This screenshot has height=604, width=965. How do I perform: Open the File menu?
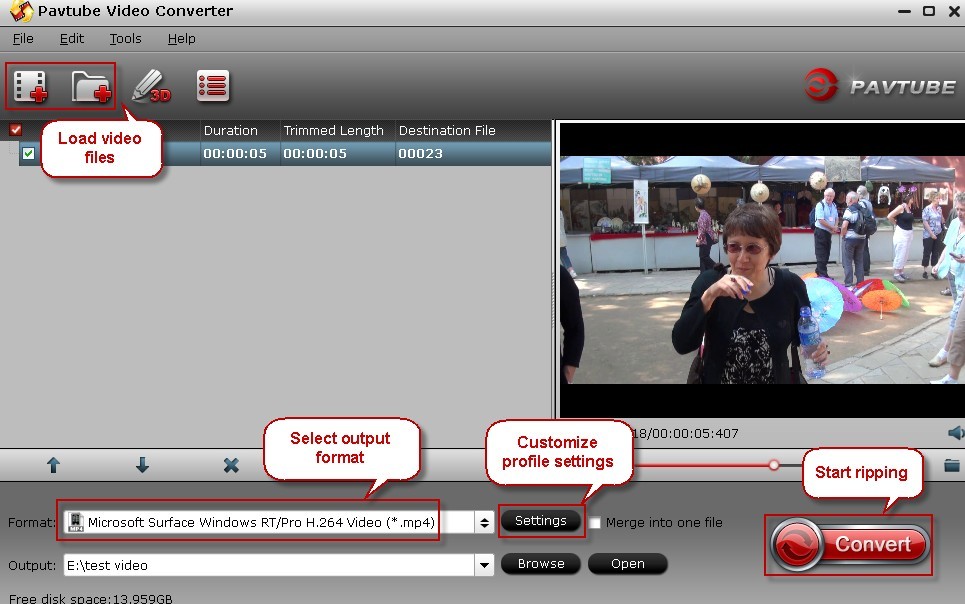tap(23, 38)
